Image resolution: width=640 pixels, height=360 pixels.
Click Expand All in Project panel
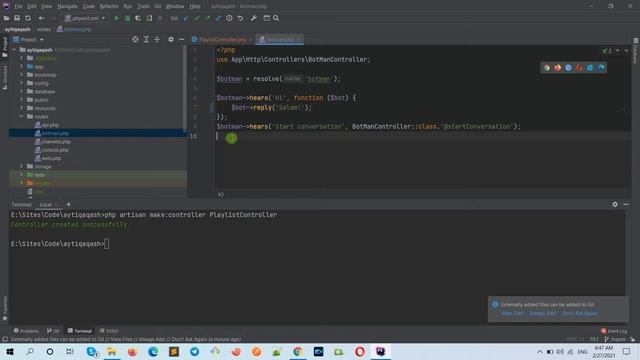coord(146,40)
